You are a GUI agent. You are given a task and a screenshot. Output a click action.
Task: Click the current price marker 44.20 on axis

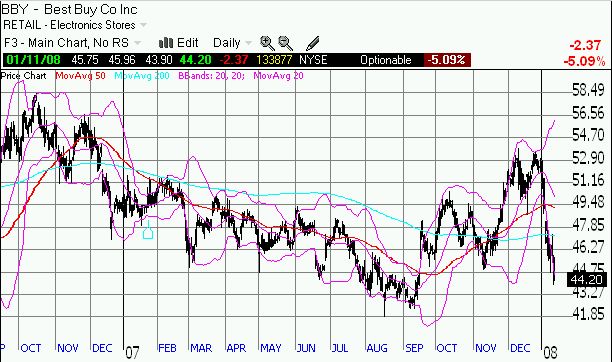586,280
